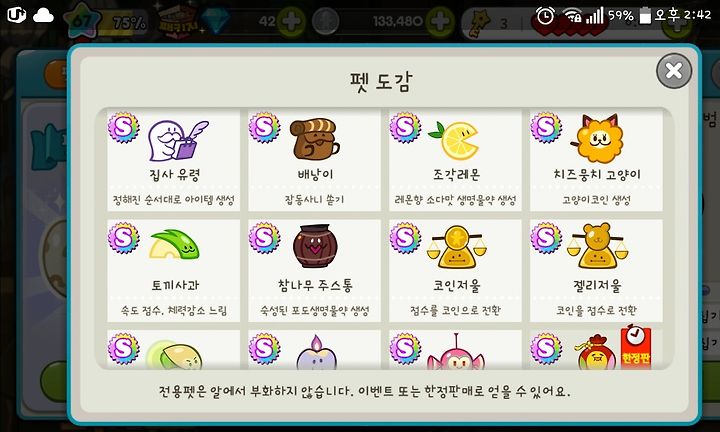This screenshot has width=720, height=432.
Task: Select the 토끼사과 apple pet icon
Action: click(175, 244)
